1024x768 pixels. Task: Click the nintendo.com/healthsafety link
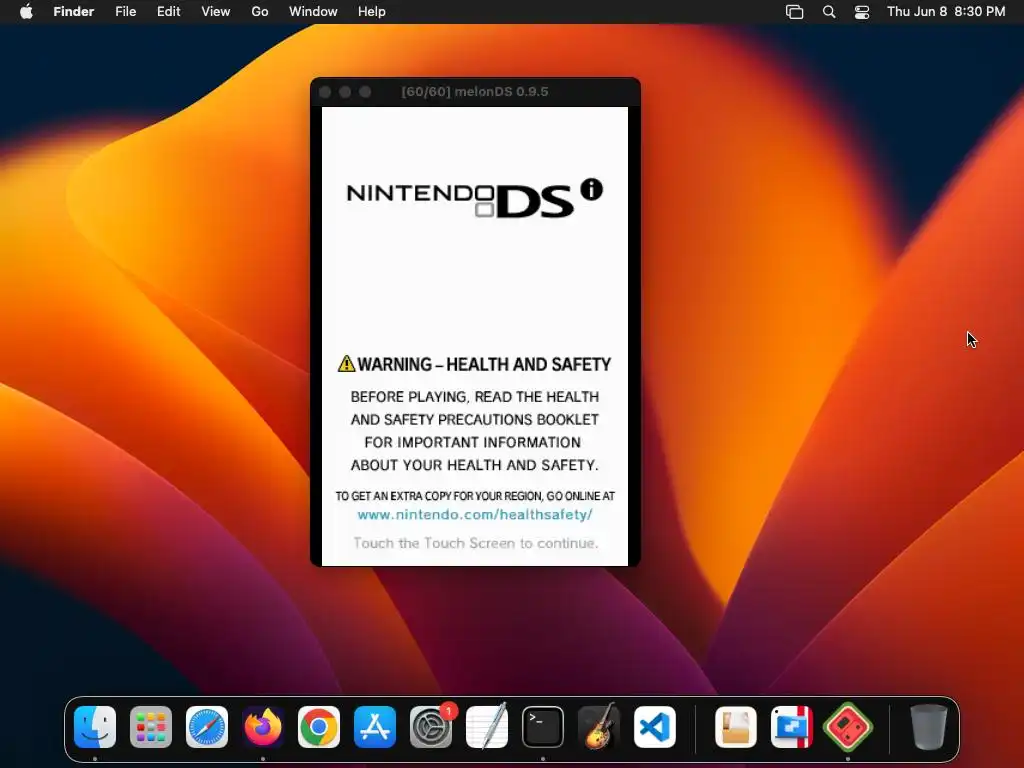pos(475,515)
